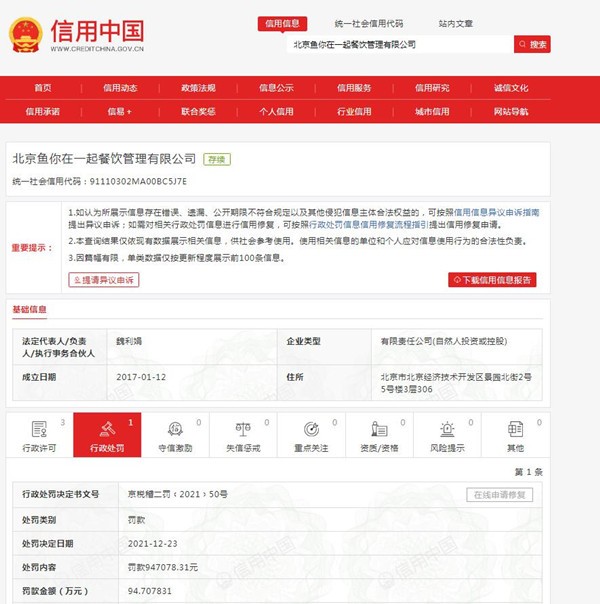The height and width of the screenshot is (604, 600).
Task: Open 政策法规 navigation item
Action: 198,88
